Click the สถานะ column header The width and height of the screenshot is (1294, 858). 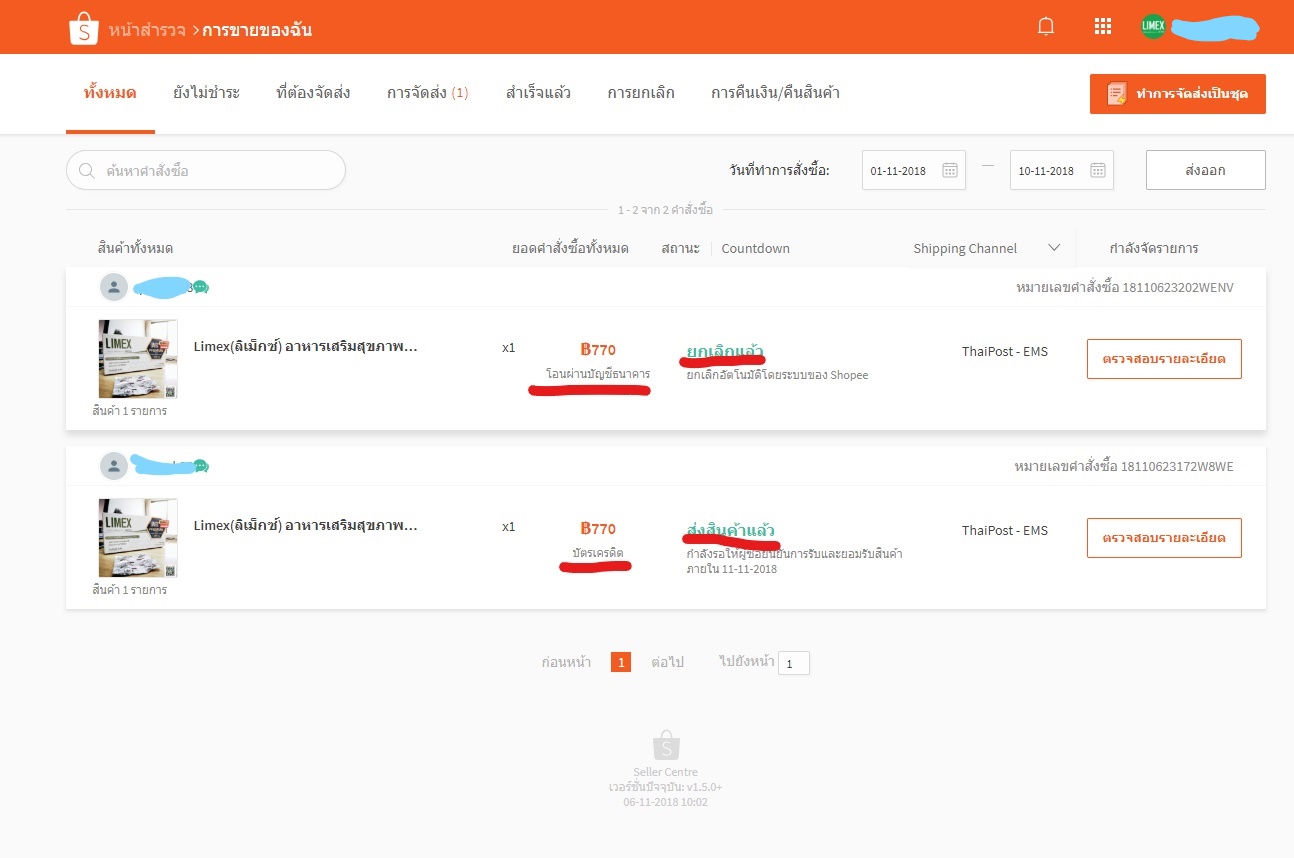click(680, 248)
